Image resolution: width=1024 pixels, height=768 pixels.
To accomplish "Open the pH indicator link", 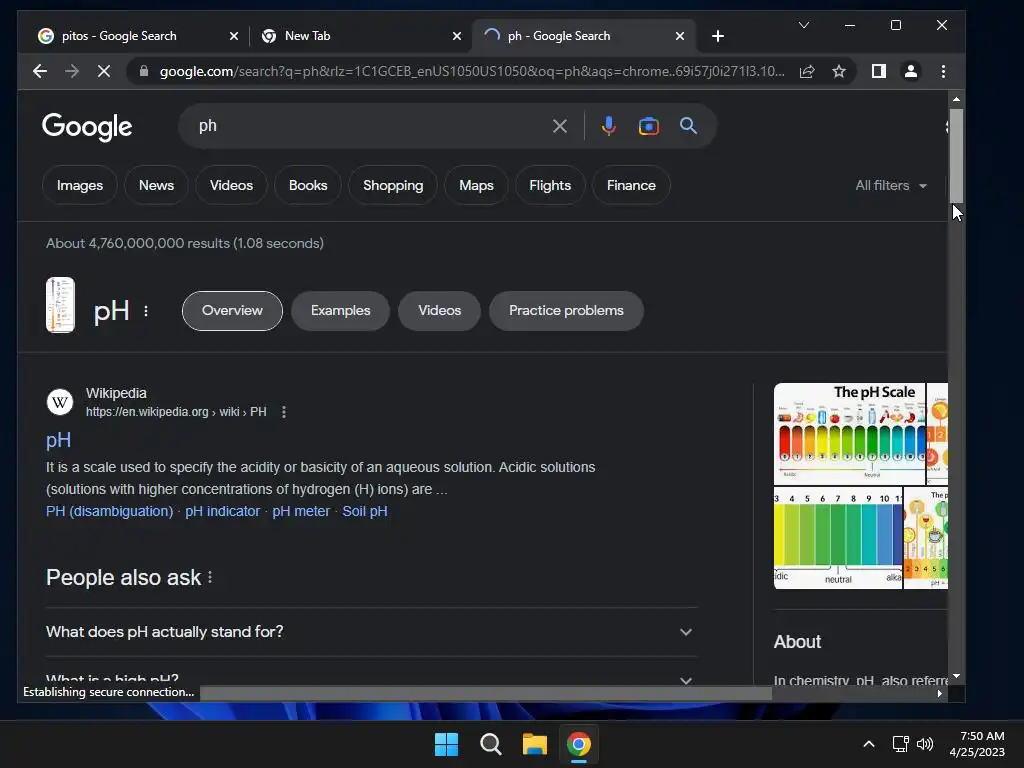I will coord(223,511).
